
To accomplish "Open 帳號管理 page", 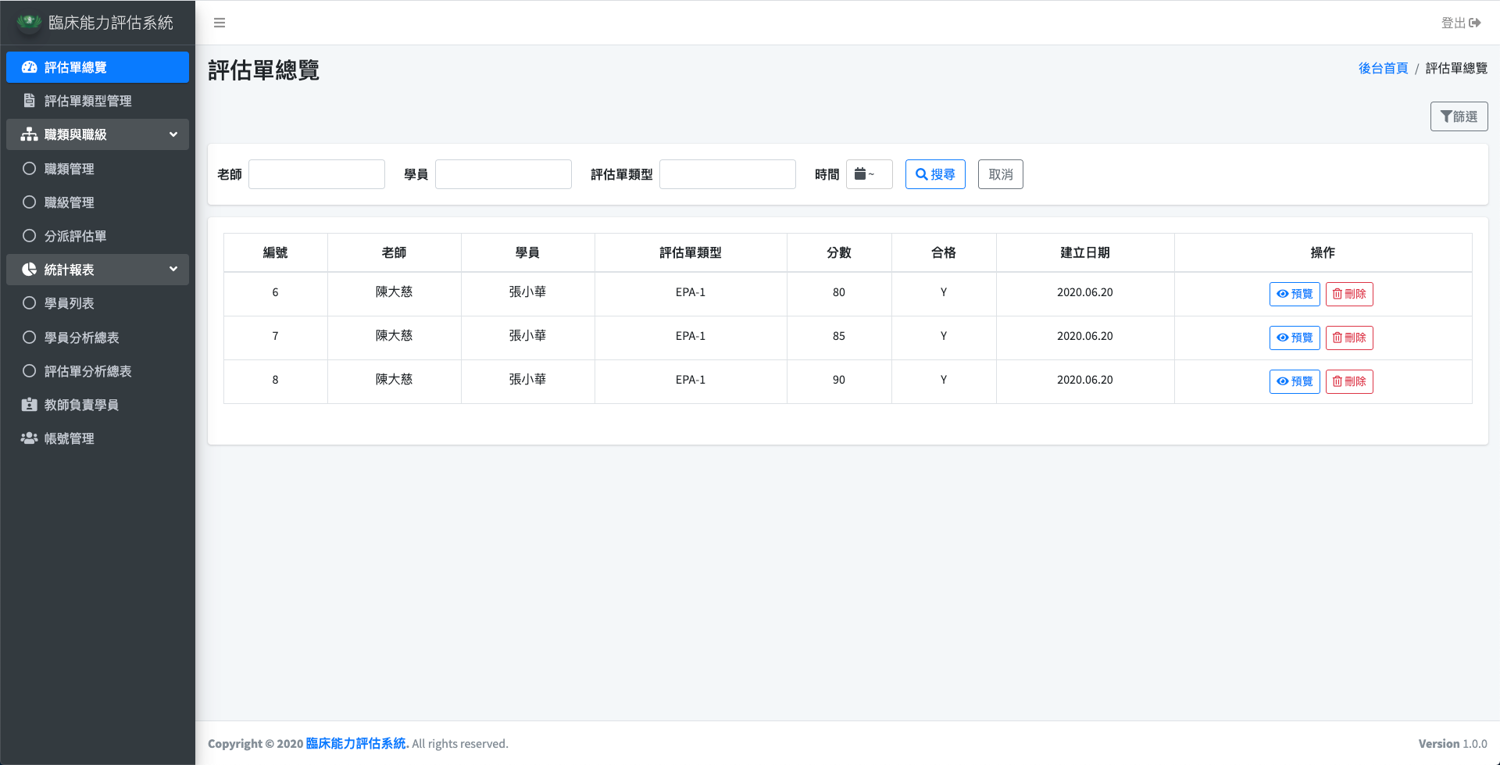I will [97, 438].
